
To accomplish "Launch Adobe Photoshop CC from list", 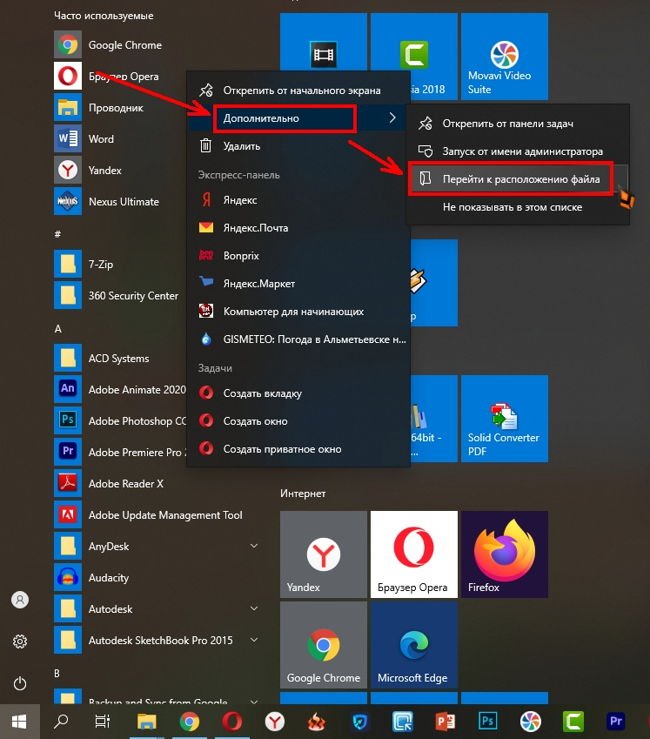I will (x=120, y=420).
